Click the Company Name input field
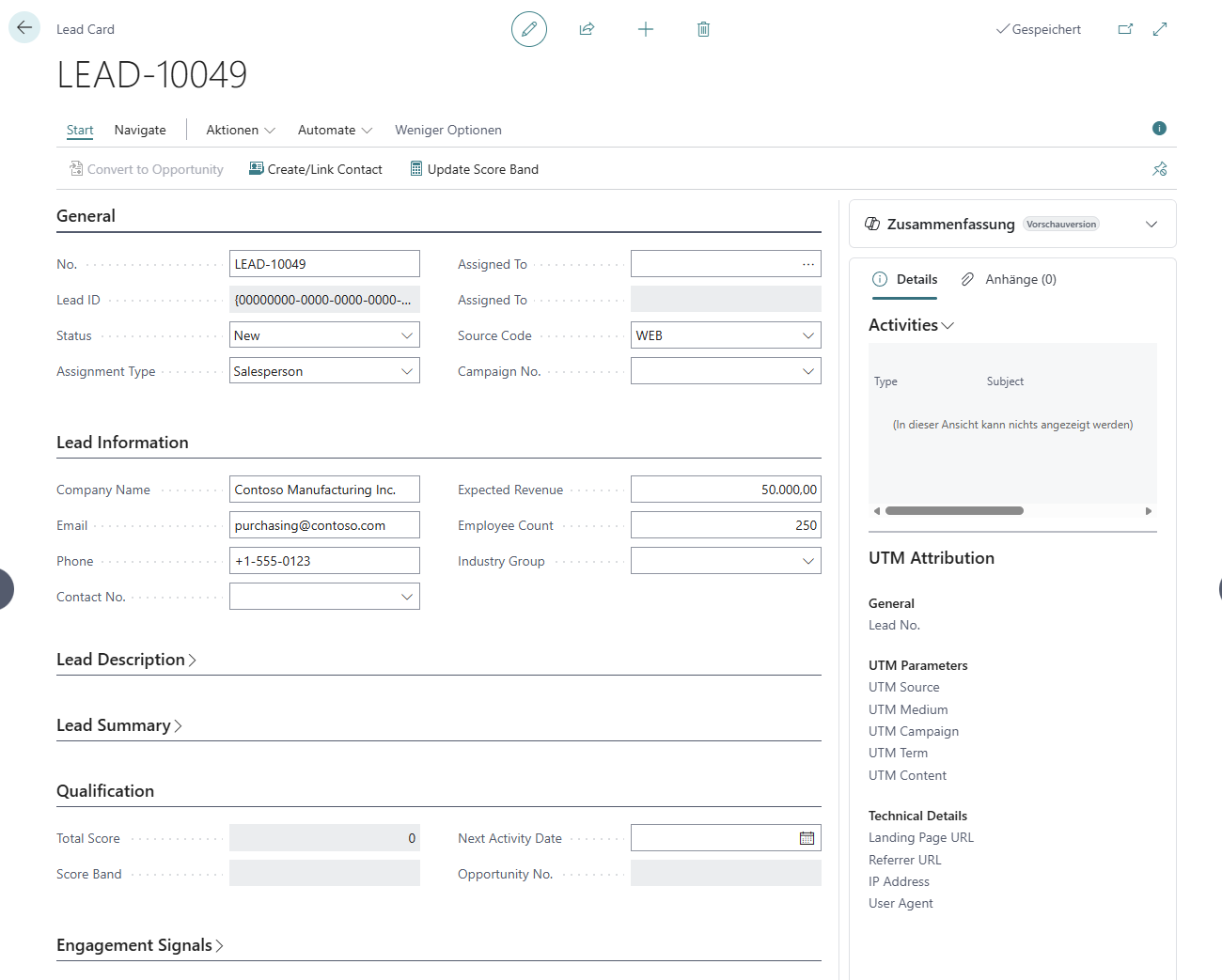 324,490
